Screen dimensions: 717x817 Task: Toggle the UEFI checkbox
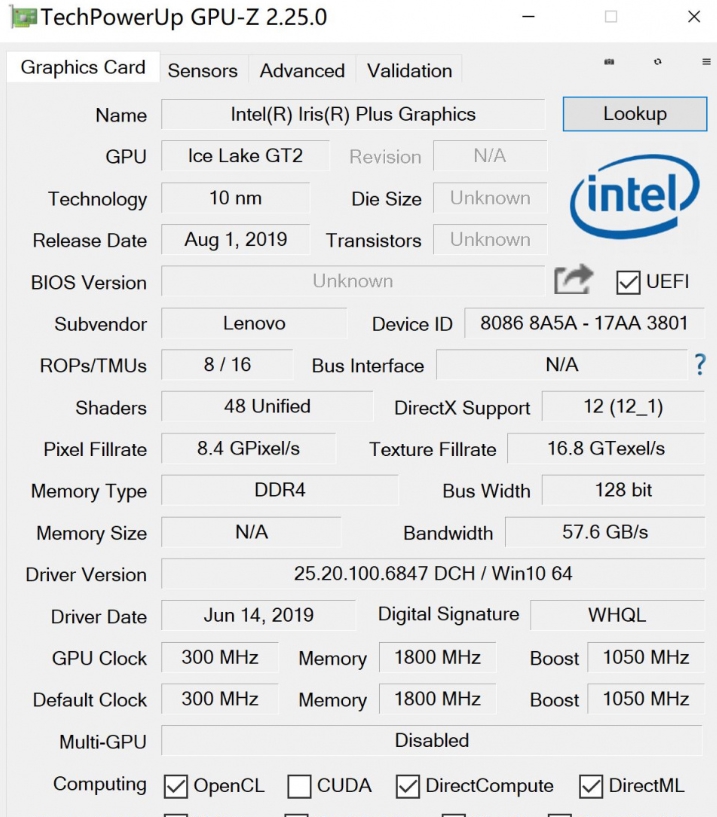(628, 282)
